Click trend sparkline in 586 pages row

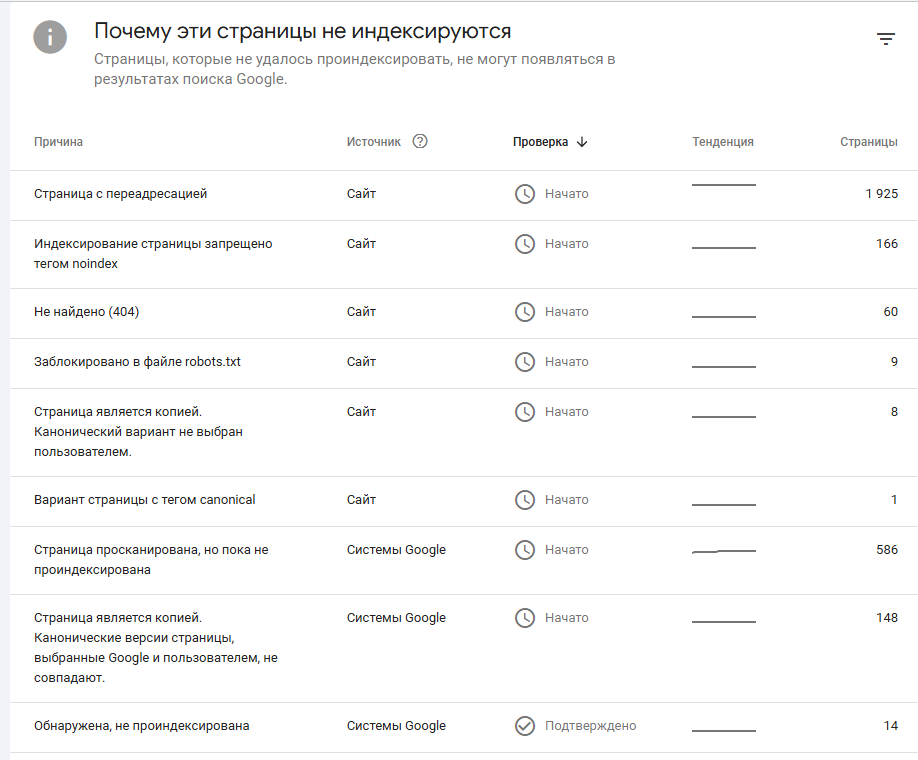pos(724,551)
